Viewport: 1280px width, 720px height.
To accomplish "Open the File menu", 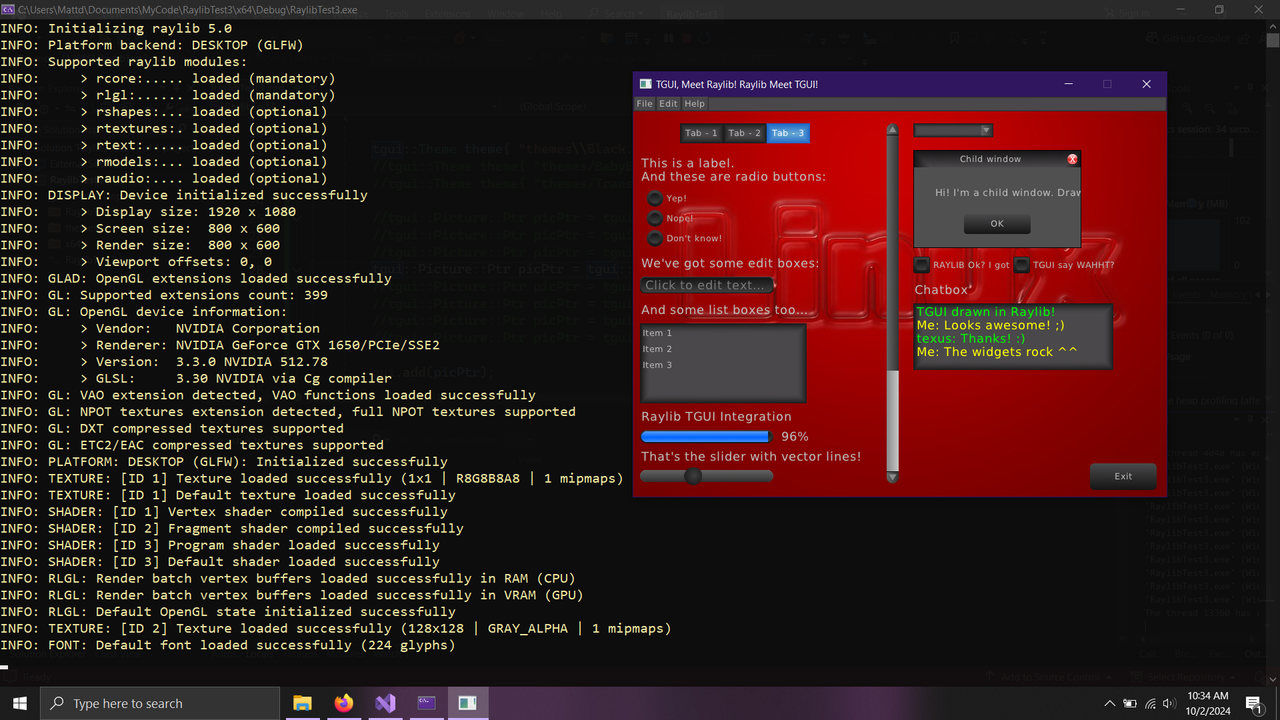I will pyautogui.click(x=644, y=104).
